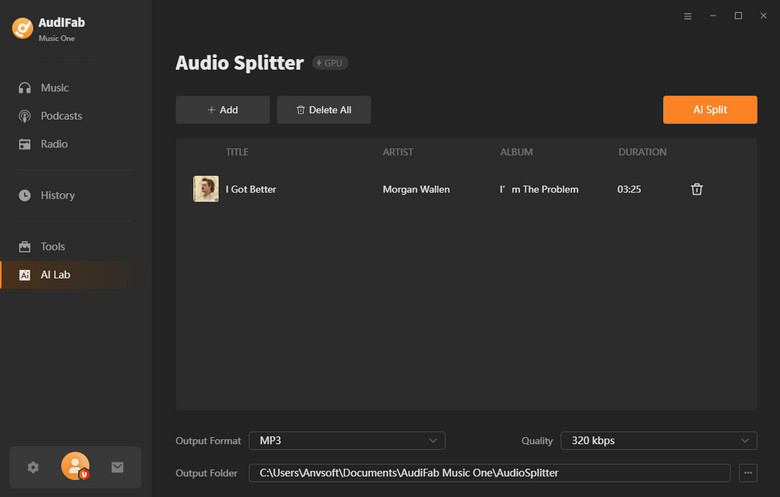Browse for output folder with ellipsis button
Viewport: 780px width, 497px height.
click(x=748, y=473)
